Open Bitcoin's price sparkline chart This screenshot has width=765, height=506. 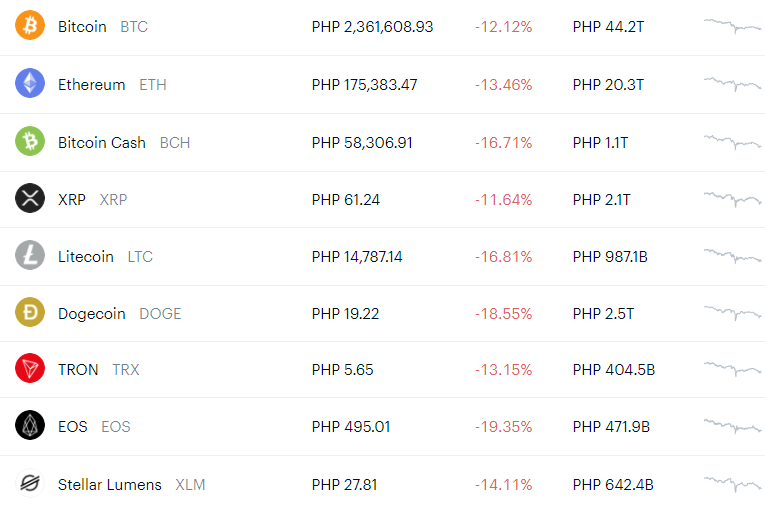pos(732,26)
